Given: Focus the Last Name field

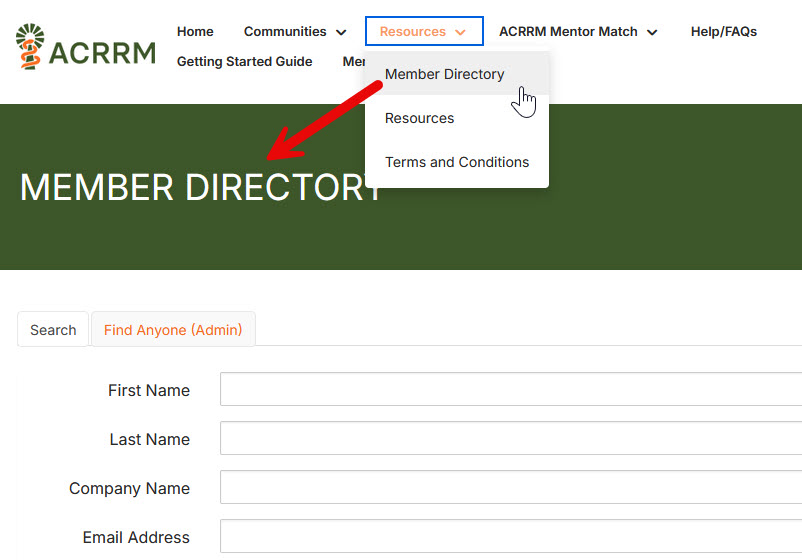Looking at the screenshot, I should click(x=511, y=438).
